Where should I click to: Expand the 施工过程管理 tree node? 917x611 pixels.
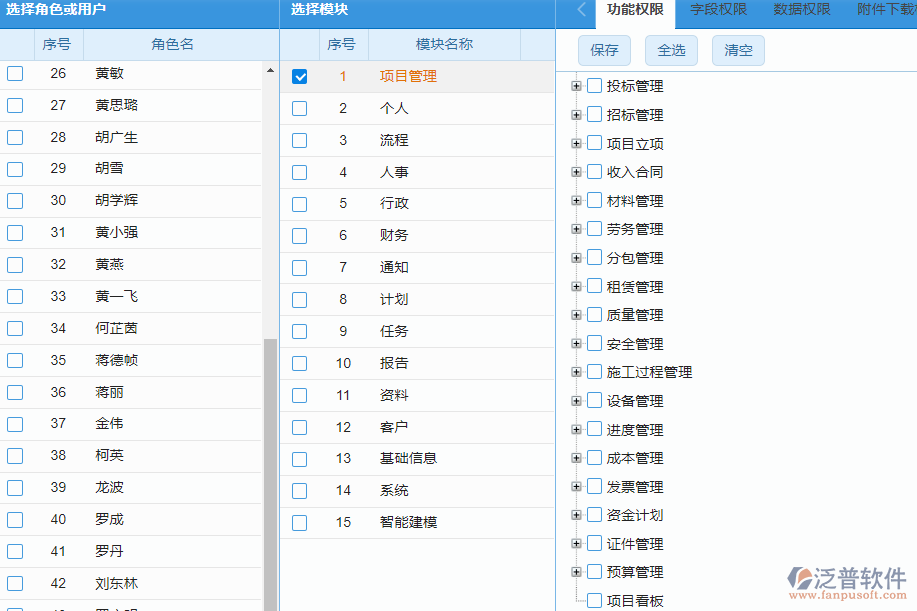(576, 372)
